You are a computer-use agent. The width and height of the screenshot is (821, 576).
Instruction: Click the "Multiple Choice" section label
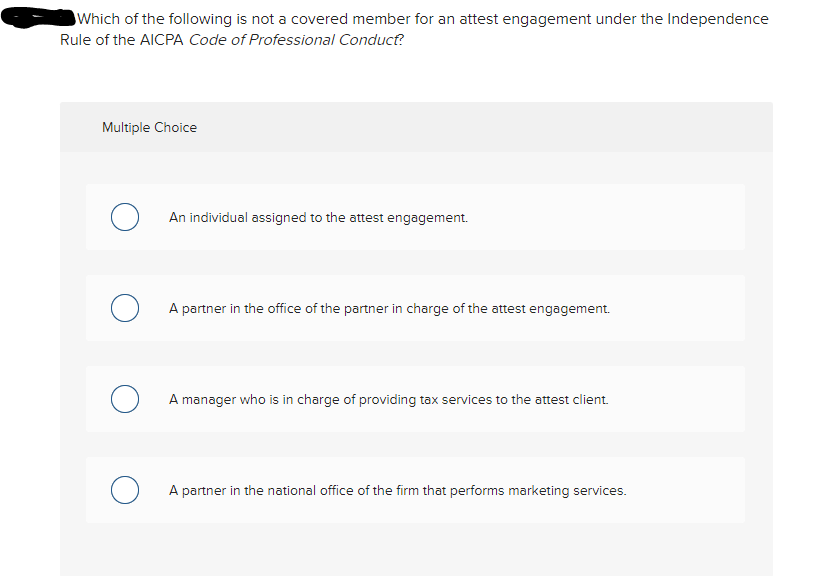[149, 128]
